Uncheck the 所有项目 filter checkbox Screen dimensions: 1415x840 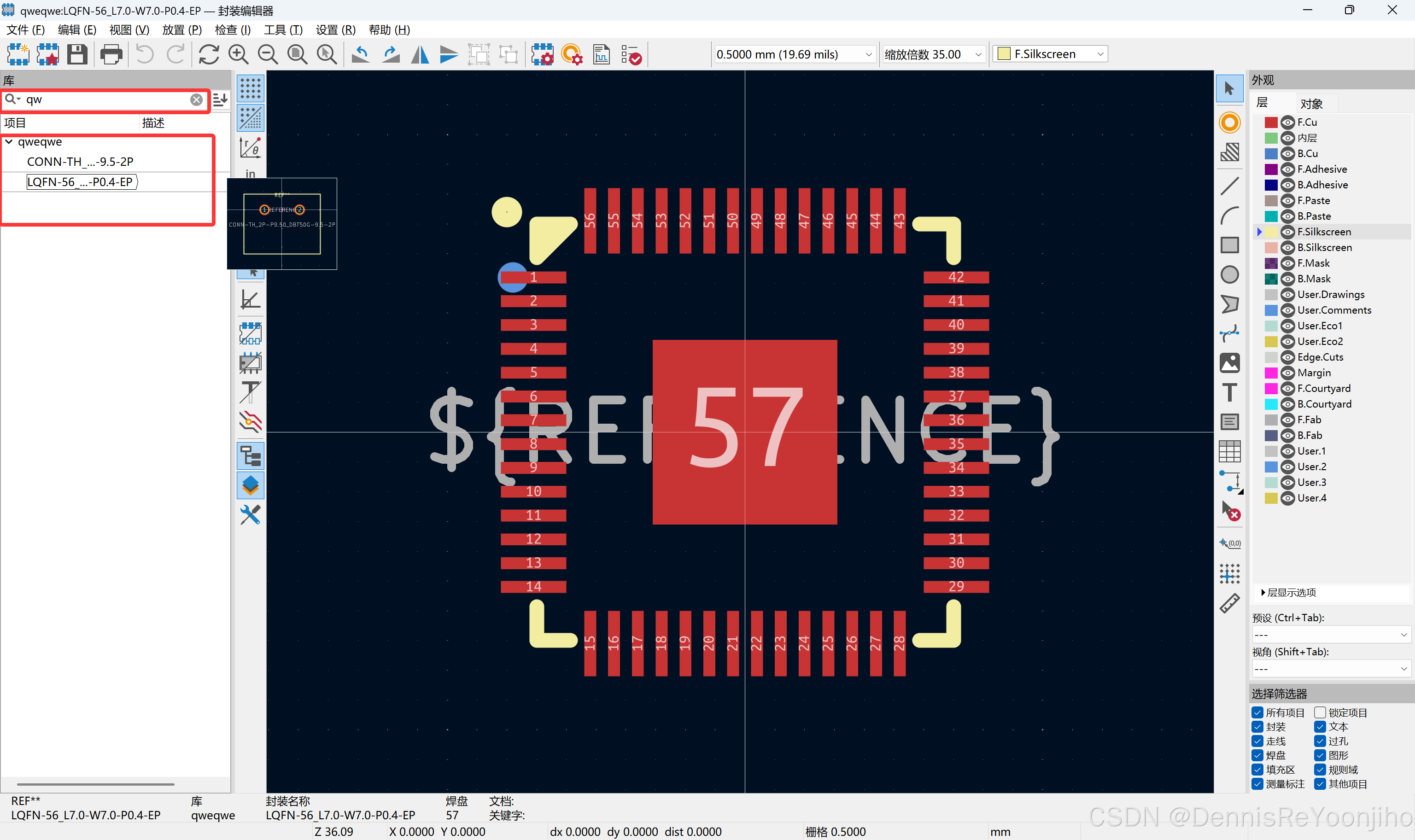(1257, 712)
